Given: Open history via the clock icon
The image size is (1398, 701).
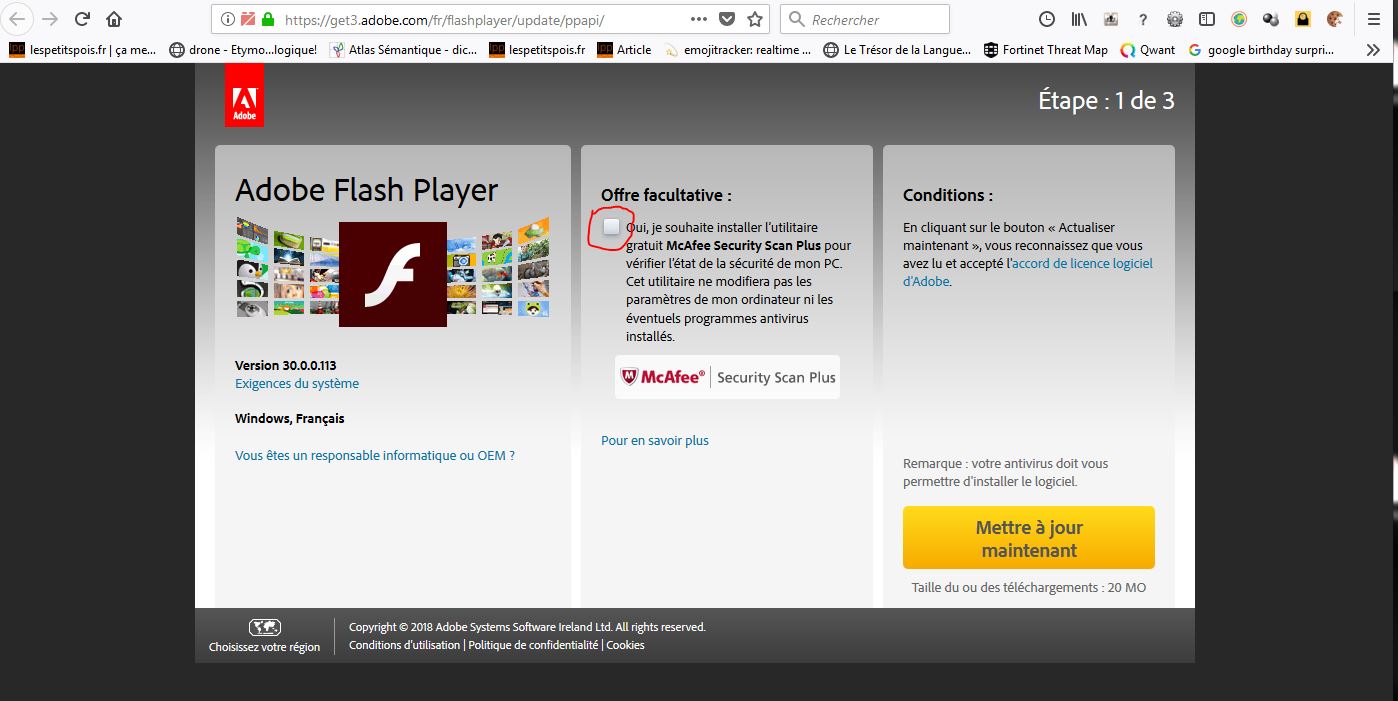Looking at the screenshot, I should pyautogui.click(x=1047, y=19).
